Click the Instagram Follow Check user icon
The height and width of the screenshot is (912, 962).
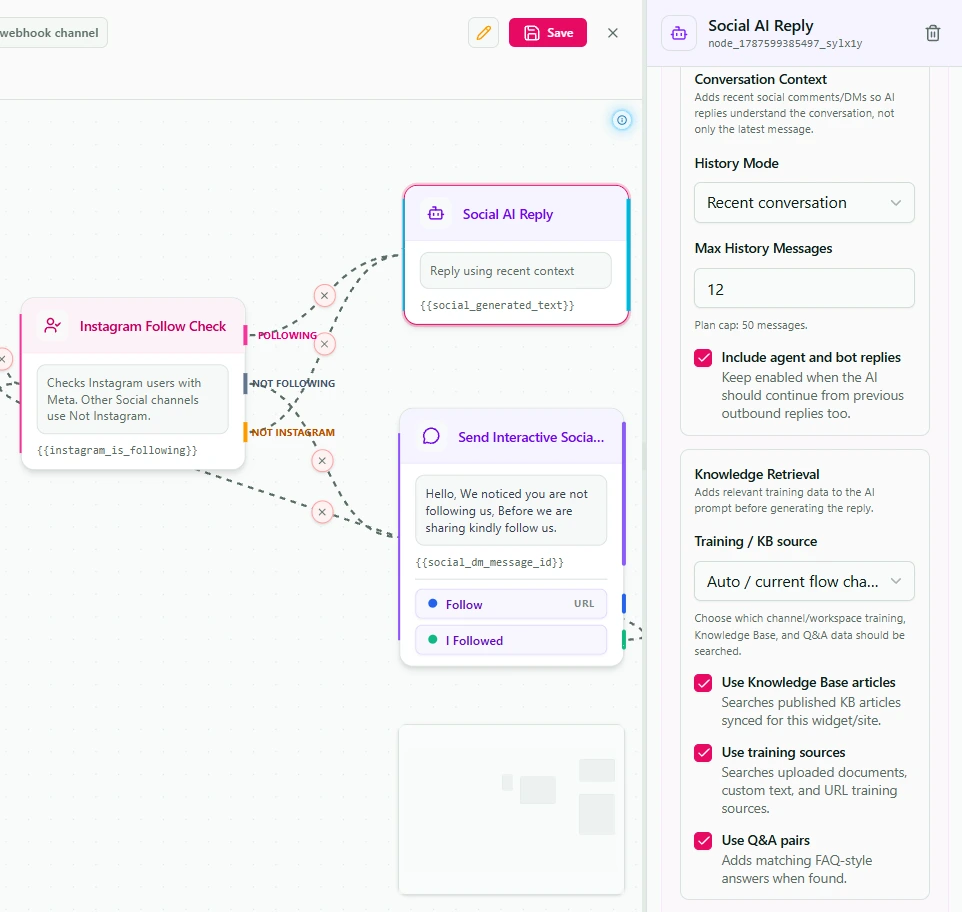[53, 326]
